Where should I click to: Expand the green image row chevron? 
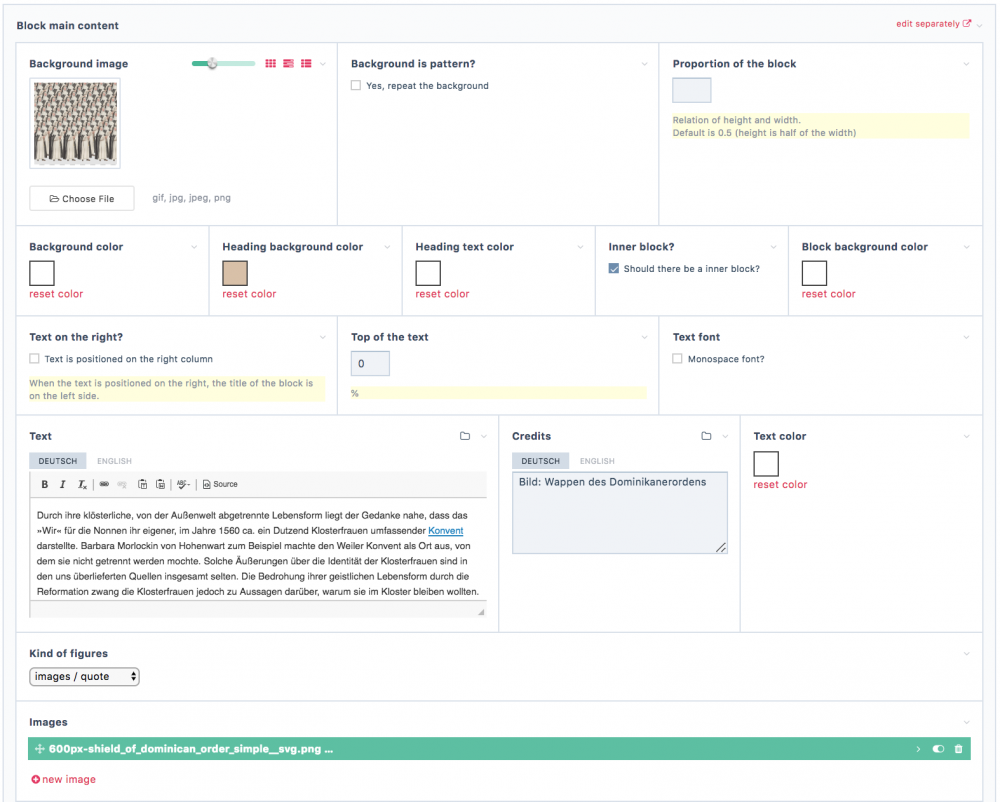point(918,749)
